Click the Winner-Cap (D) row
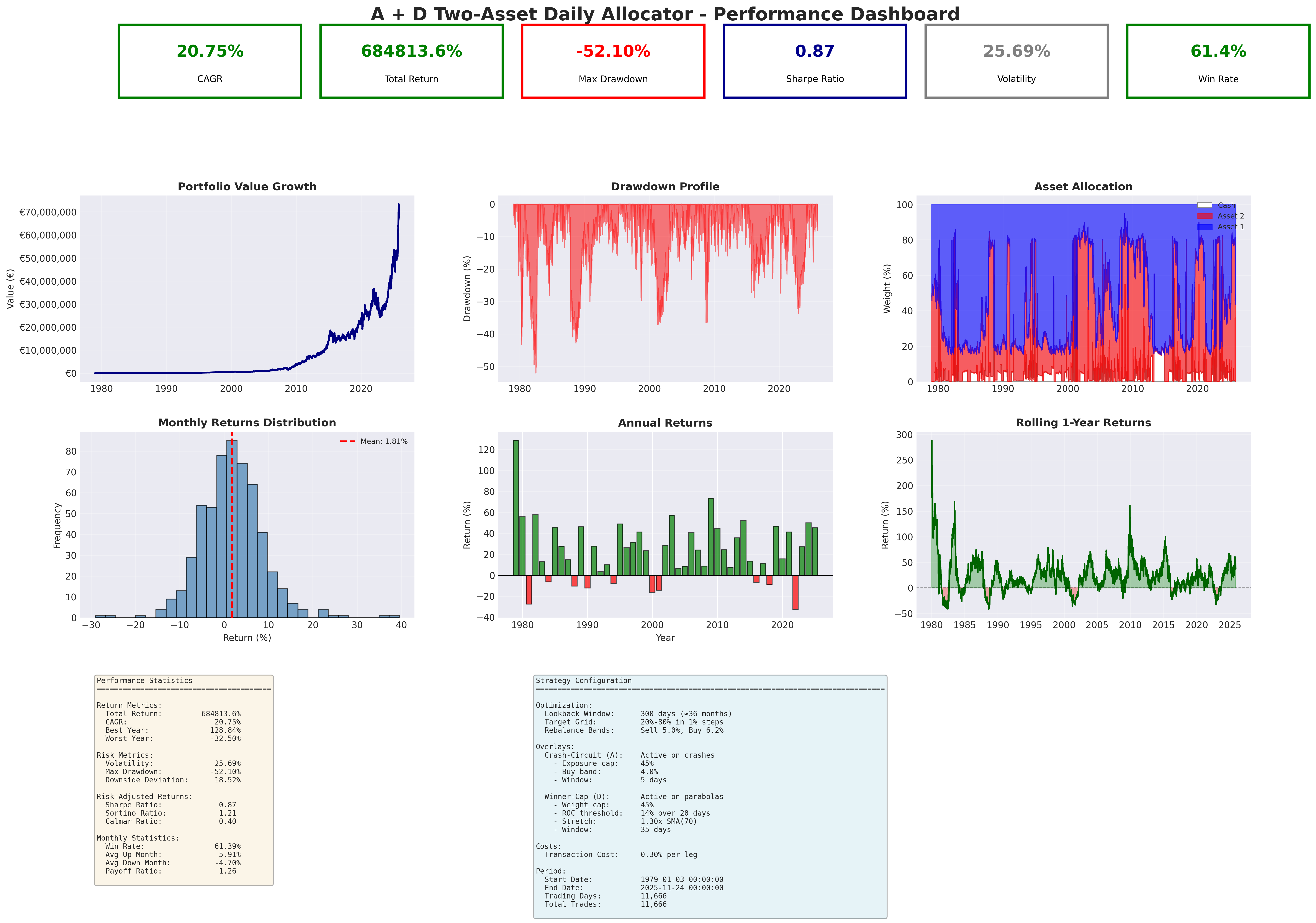This screenshot has width=1316, height=923. [x=634, y=797]
